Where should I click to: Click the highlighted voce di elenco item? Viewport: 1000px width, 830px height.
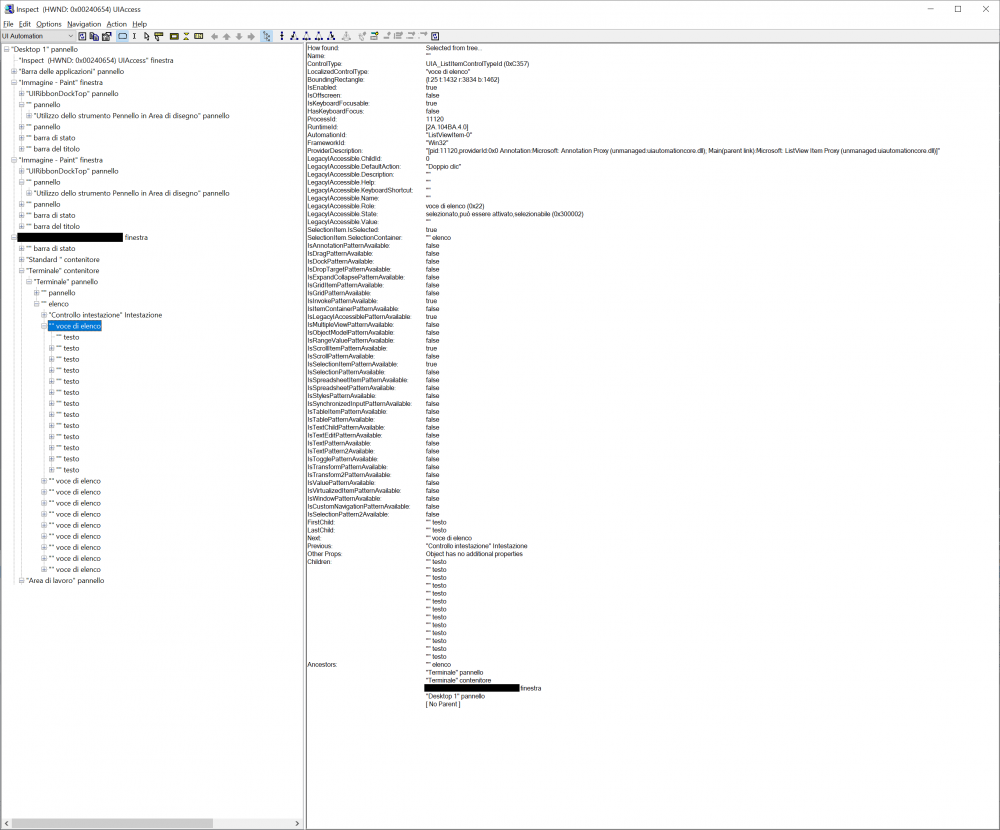tap(75, 326)
